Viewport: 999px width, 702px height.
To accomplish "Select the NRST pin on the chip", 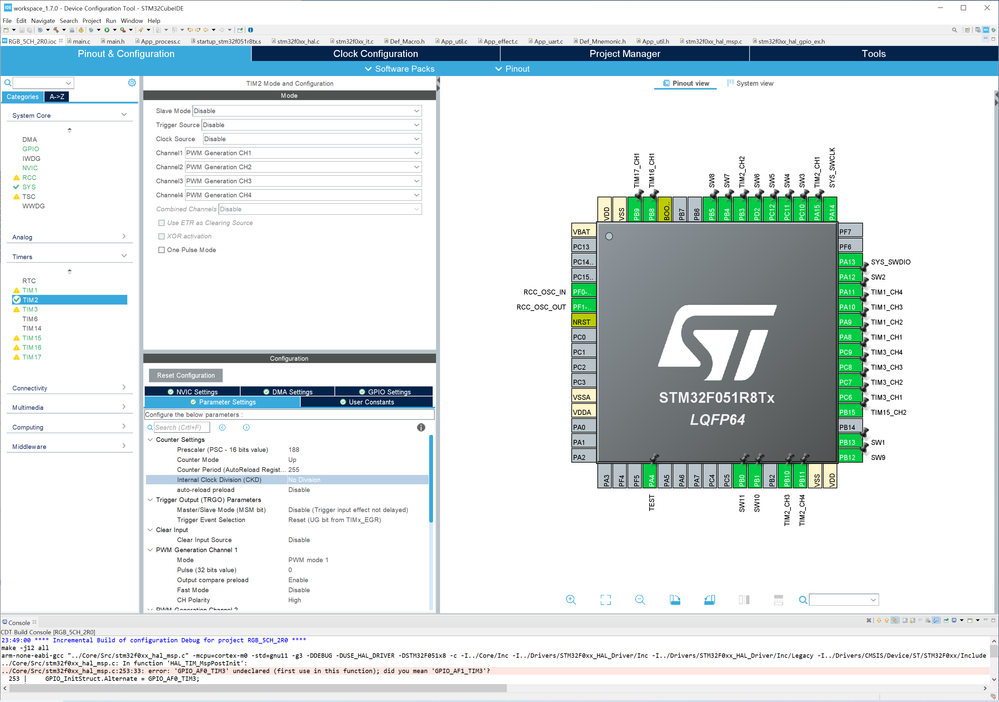I will [584, 322].
